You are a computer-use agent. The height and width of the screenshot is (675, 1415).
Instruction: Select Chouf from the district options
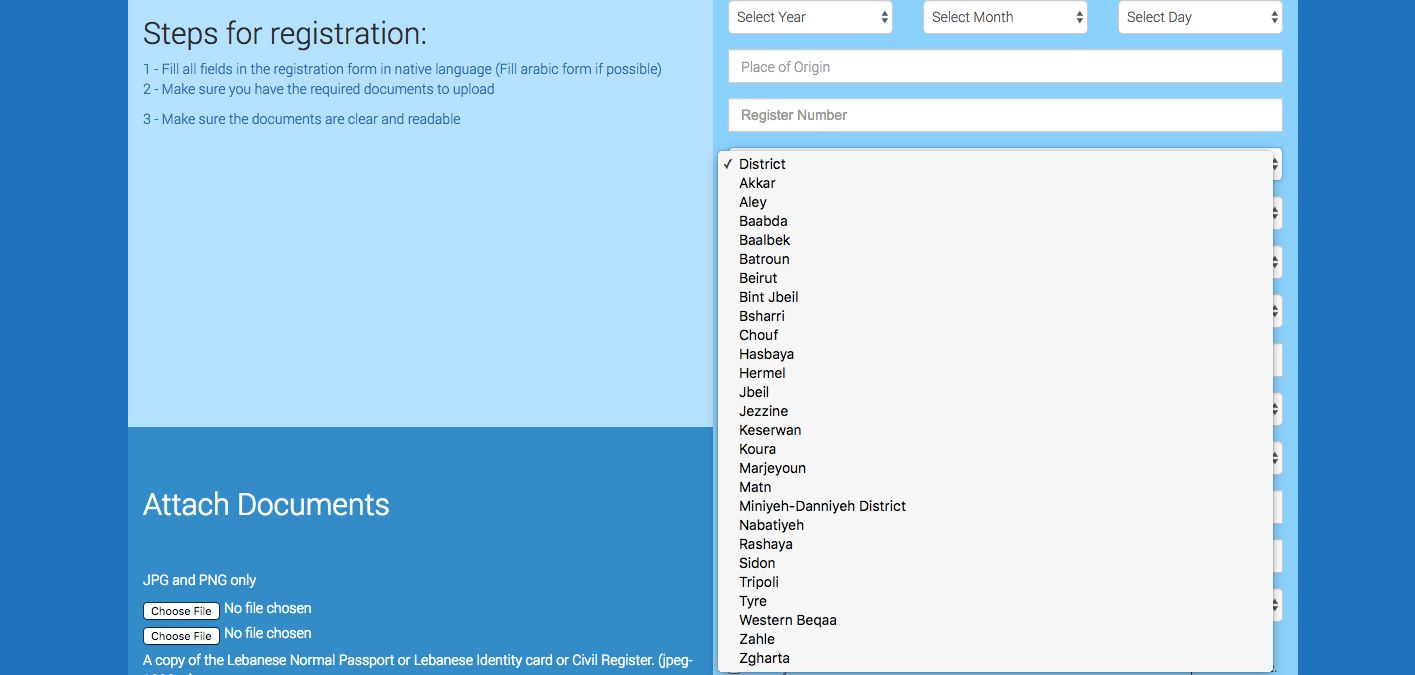758,335
